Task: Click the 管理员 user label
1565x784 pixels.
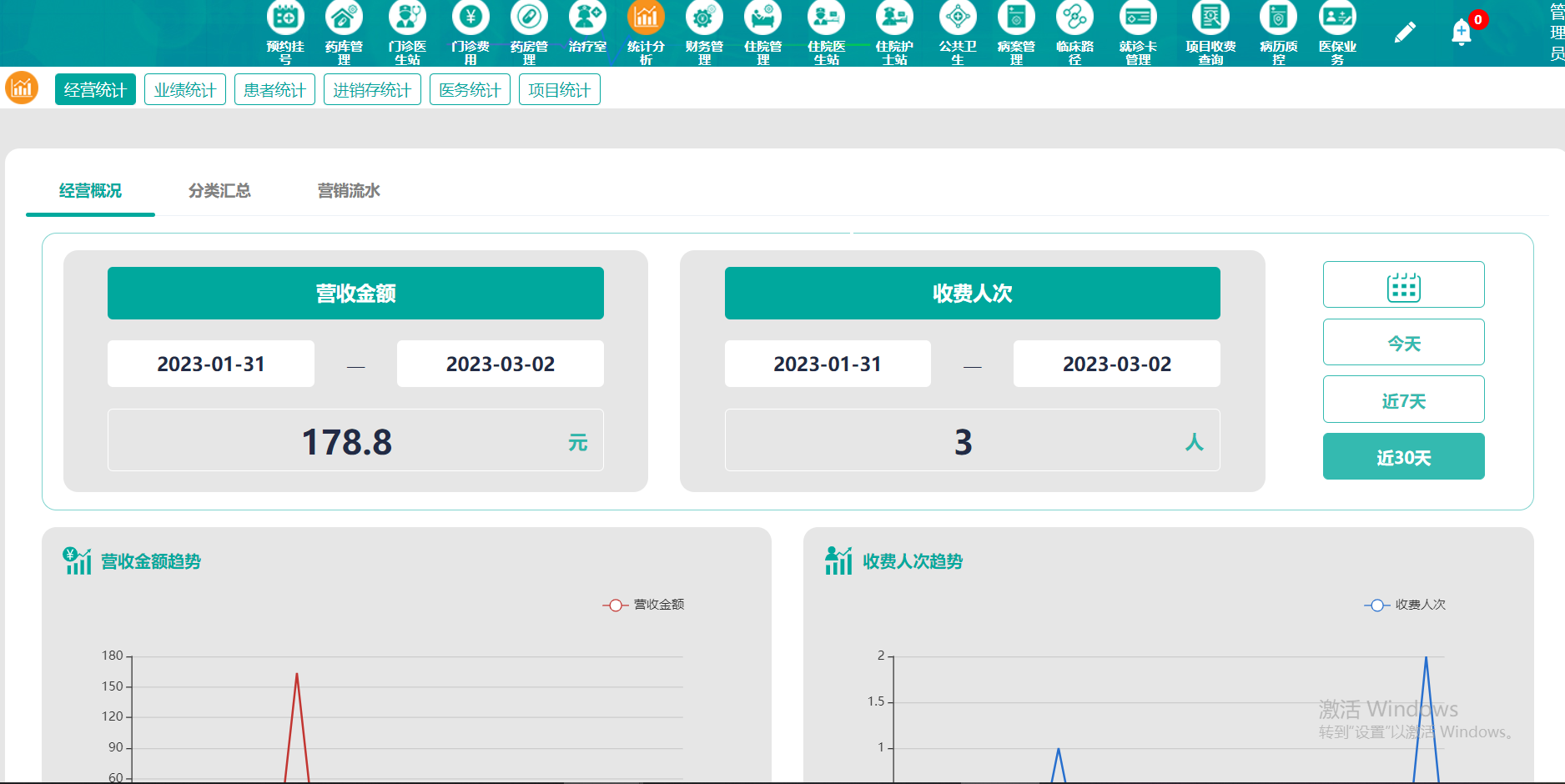Action: point(1557,33)
